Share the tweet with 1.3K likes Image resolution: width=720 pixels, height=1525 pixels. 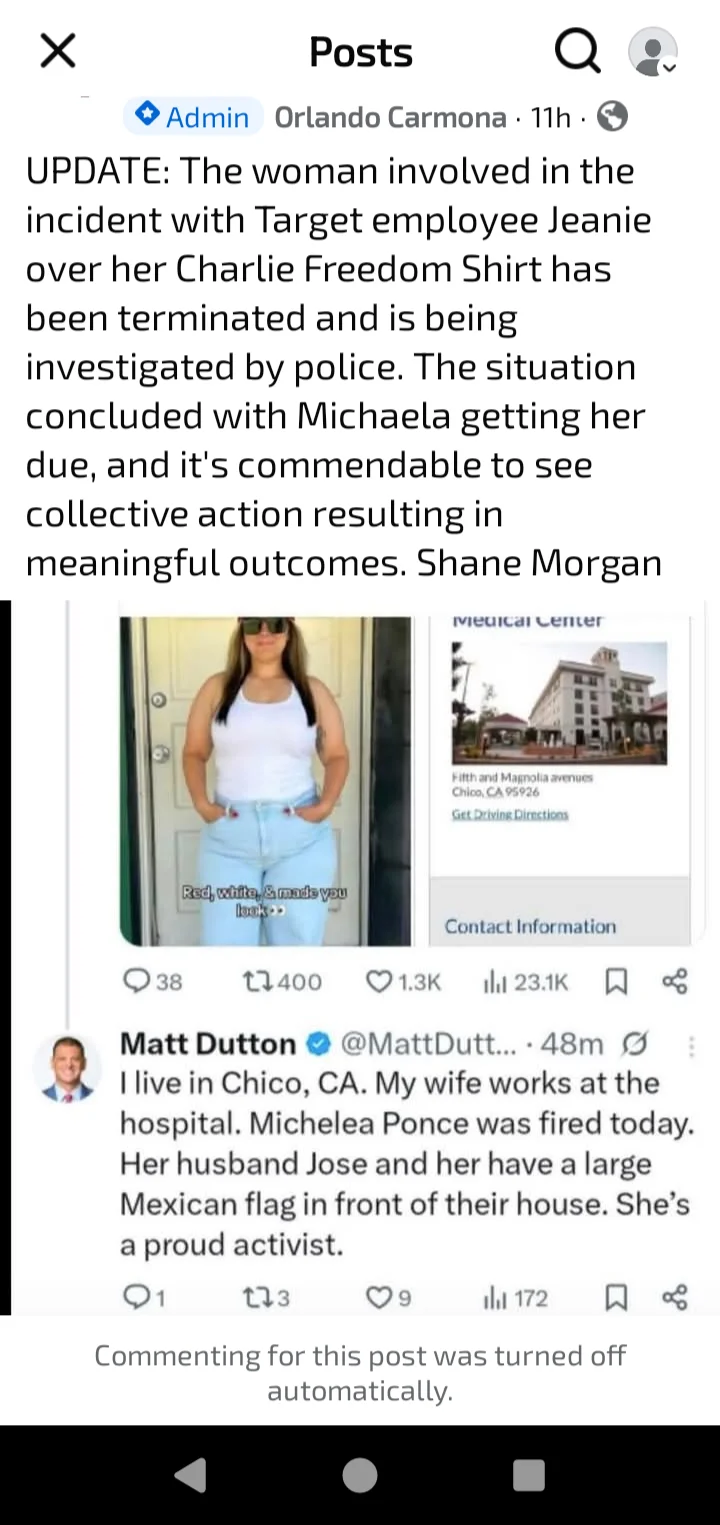click(x=675, y=982)
